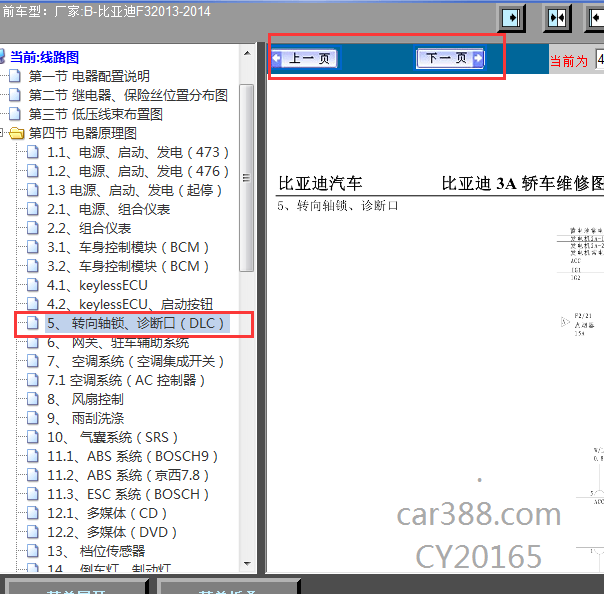Click page icon beside 12.1、多媒体（CD）
604x594 pixels.
coord(32,513)
